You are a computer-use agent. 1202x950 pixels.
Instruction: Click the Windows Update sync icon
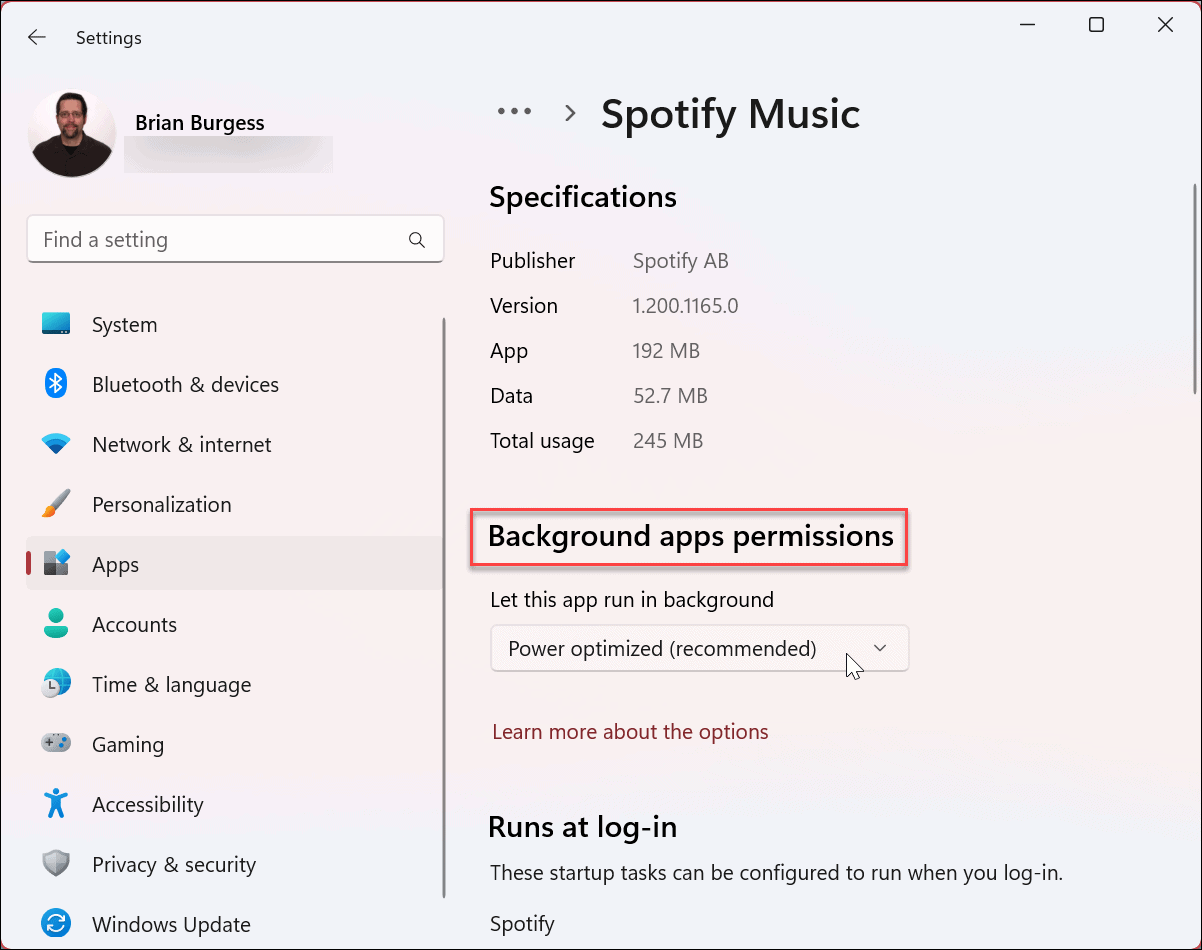coord(56,922)
